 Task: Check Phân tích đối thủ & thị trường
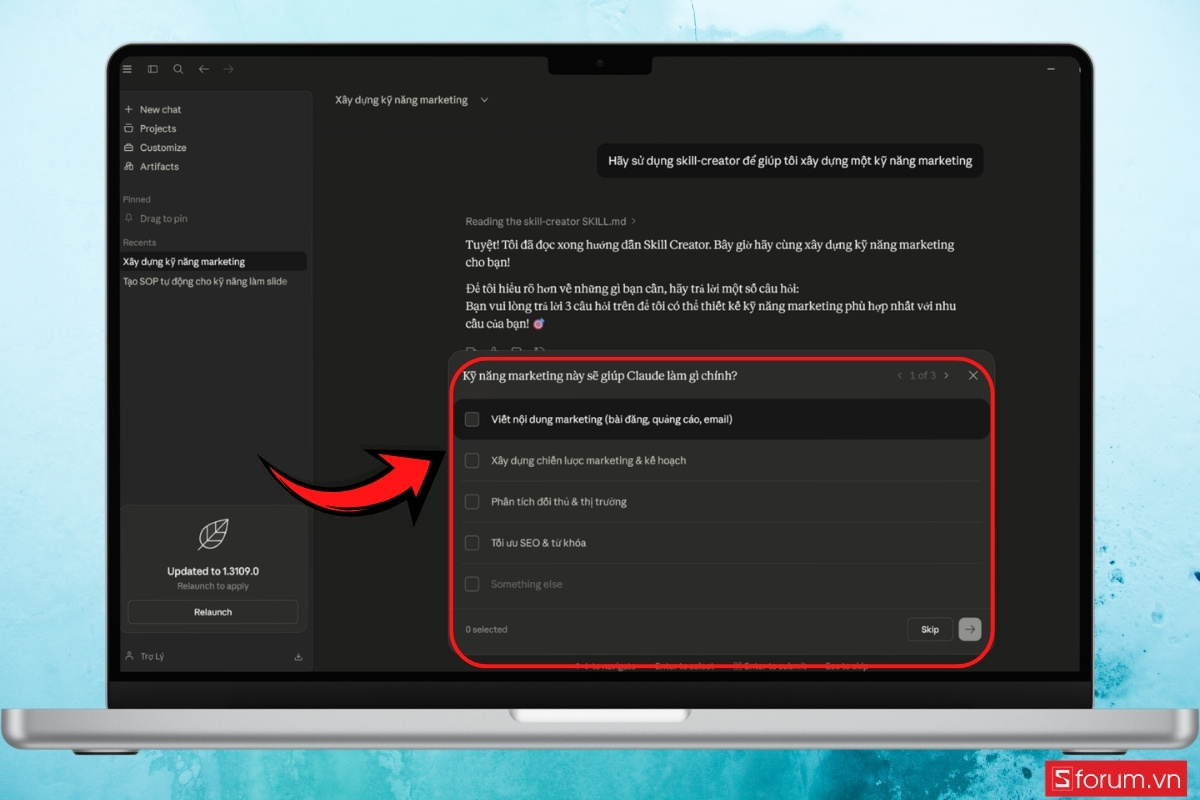click(x=472, y=501)
